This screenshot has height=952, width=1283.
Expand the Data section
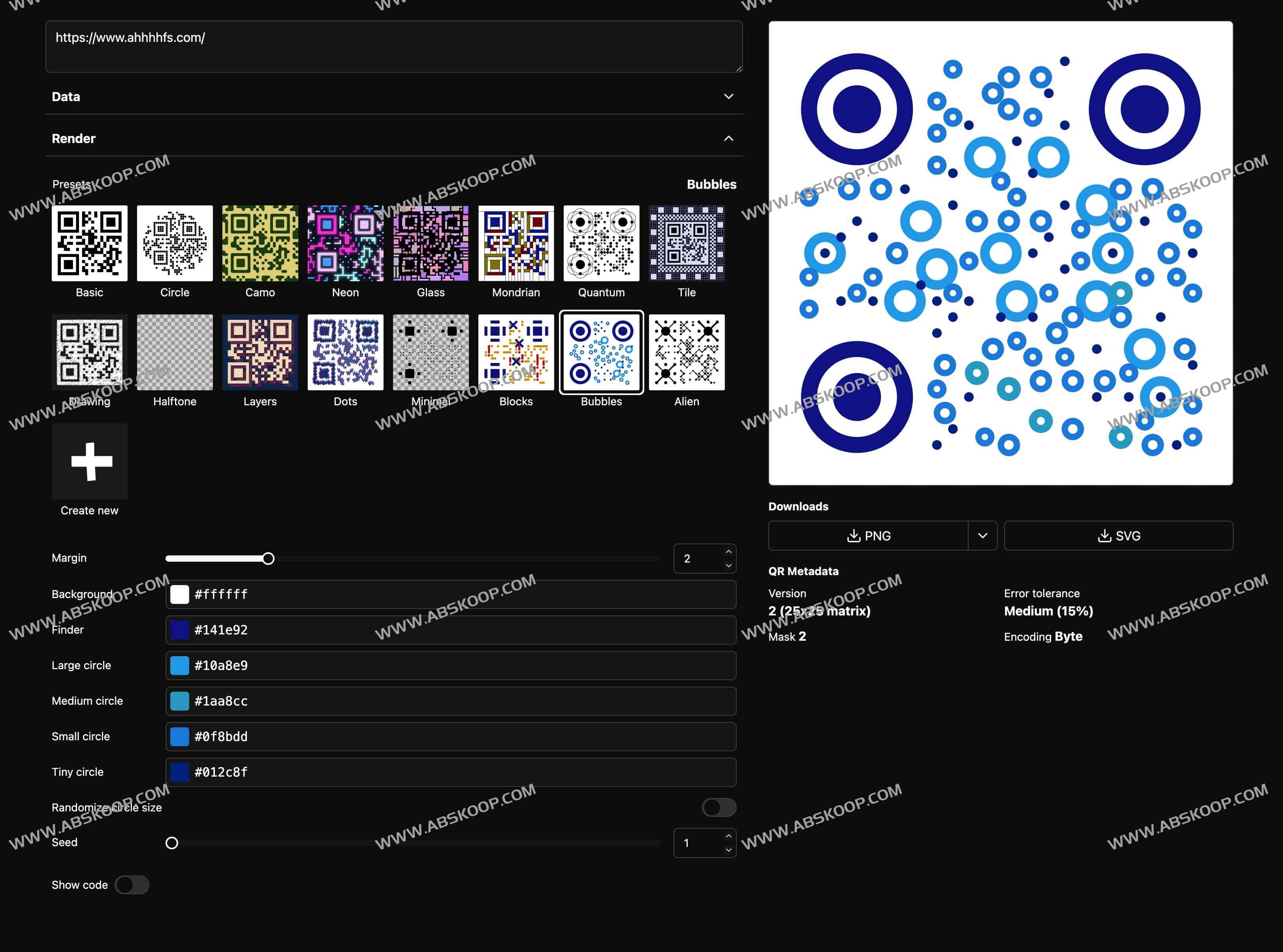coord(394,97)
